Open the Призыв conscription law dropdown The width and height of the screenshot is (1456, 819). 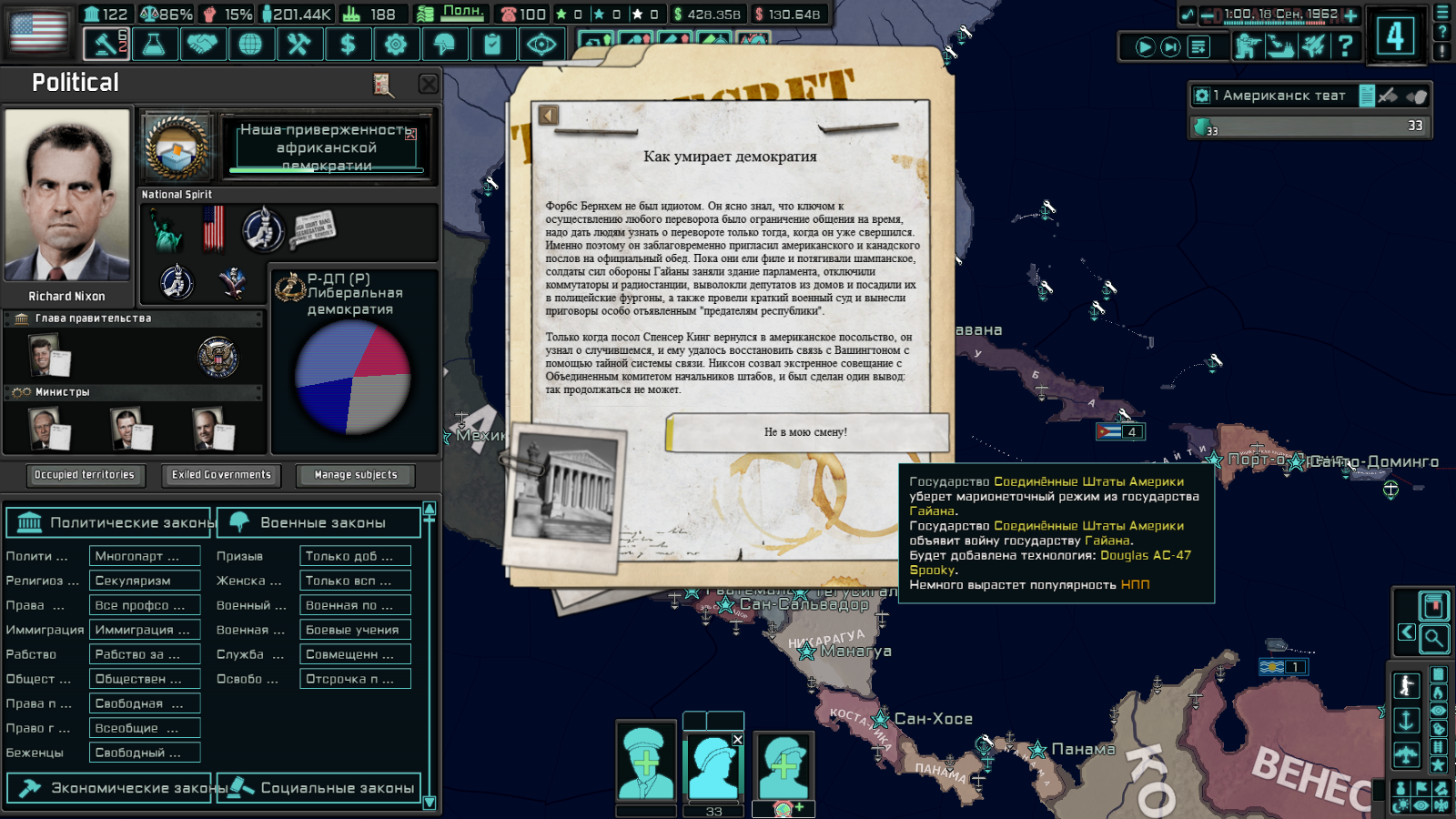355,556
